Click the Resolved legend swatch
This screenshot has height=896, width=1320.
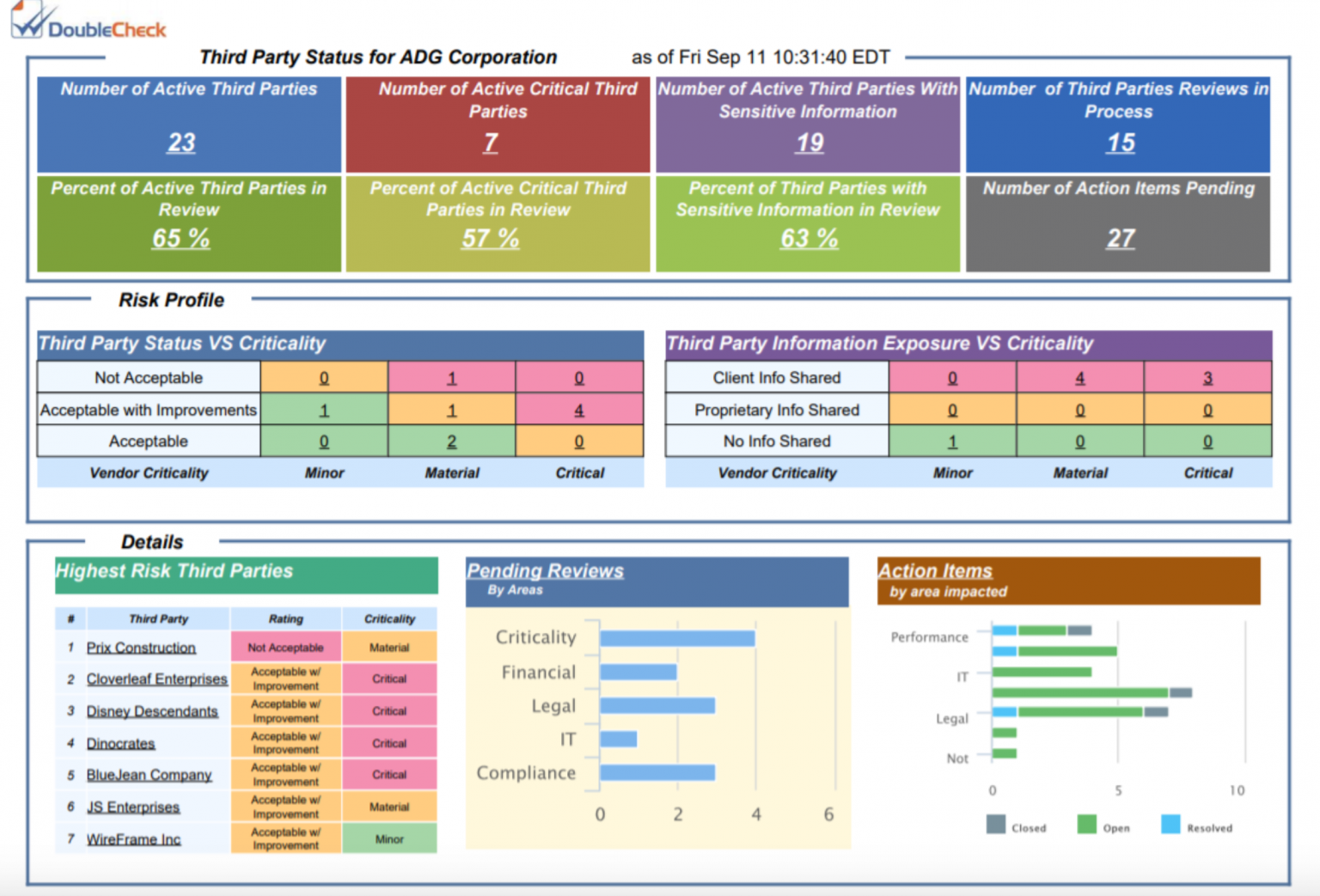(x=1170, y=825)
